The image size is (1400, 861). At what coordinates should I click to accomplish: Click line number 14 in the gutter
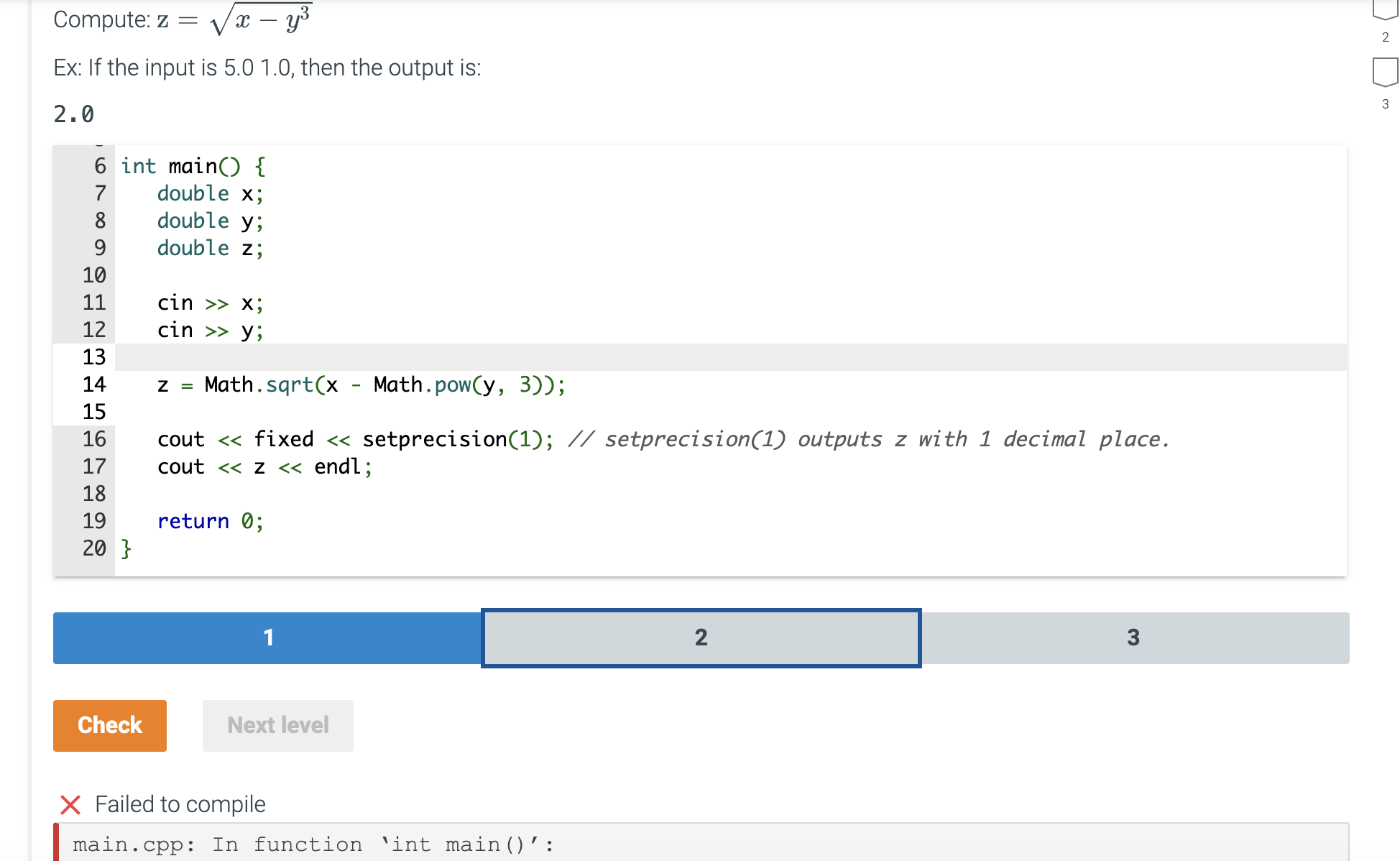tap(94, 385)
